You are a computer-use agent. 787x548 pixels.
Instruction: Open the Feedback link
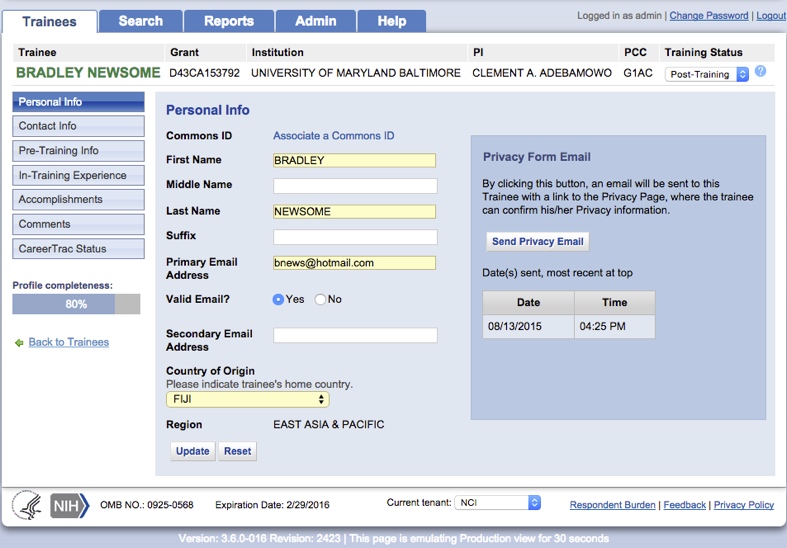coord(685,505)
